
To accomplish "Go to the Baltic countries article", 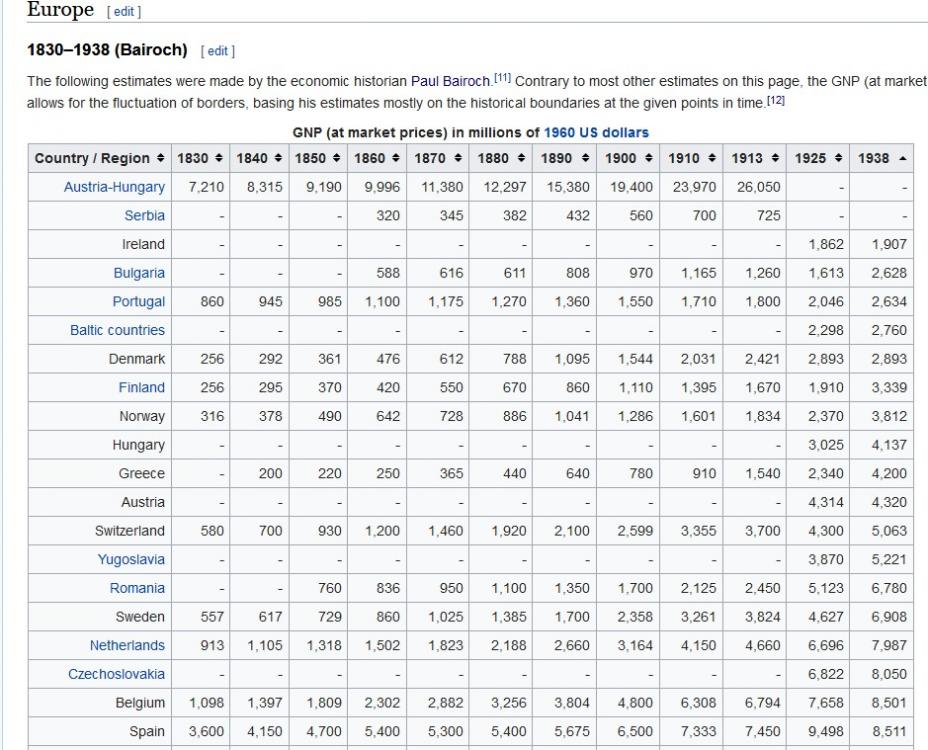I will click(x=118, y=330).
